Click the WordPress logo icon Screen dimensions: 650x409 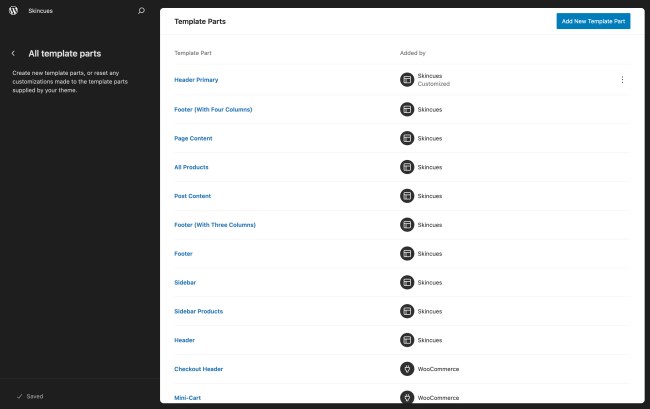(13, 11)
